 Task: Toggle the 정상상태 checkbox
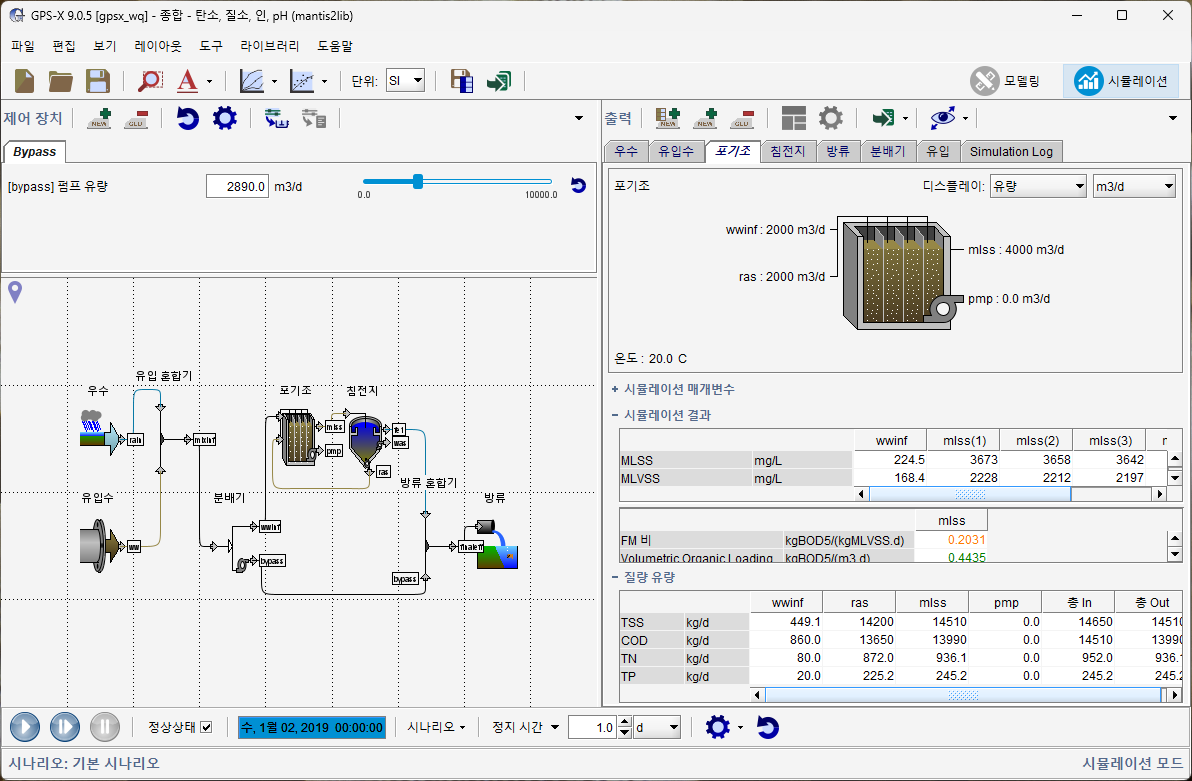point(206,727)
